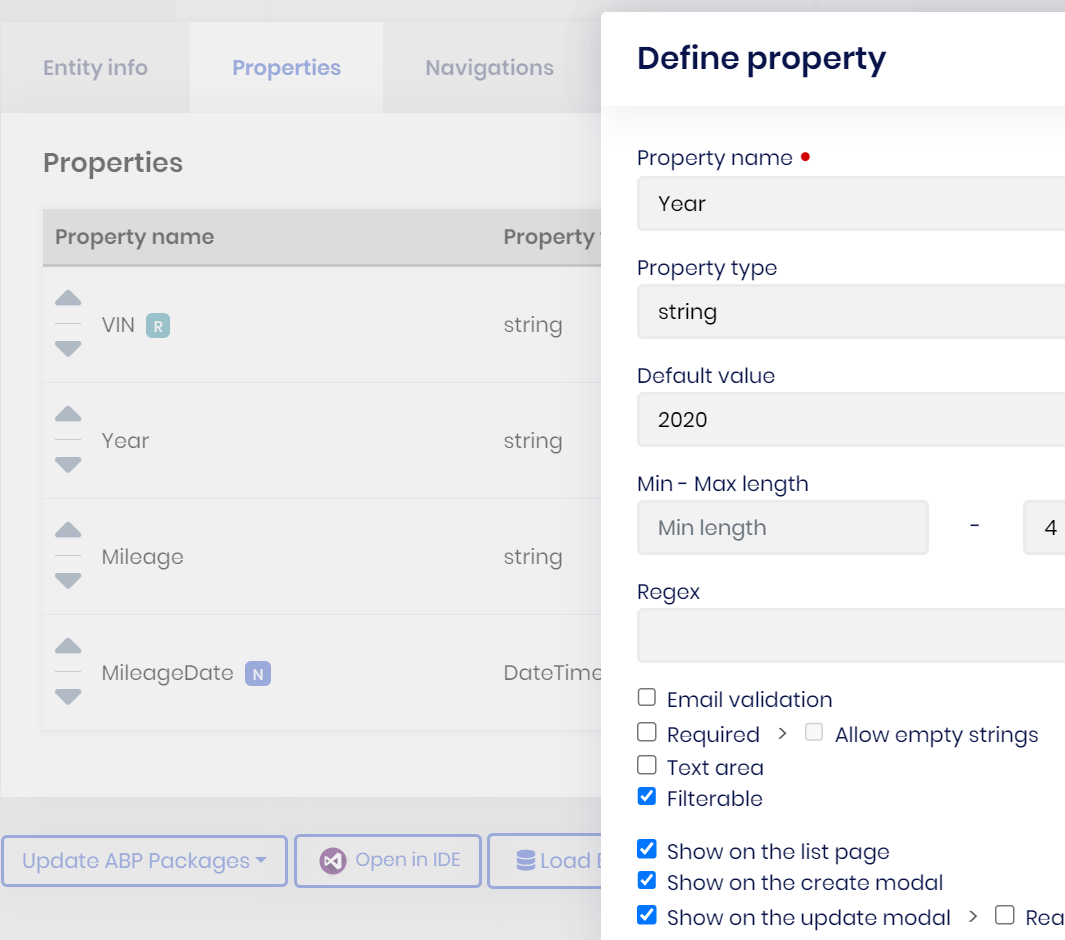1065x940 pixels.
Task: Enable the Text area checkbox
Action: pyautogui.click(x=647, y=766)
